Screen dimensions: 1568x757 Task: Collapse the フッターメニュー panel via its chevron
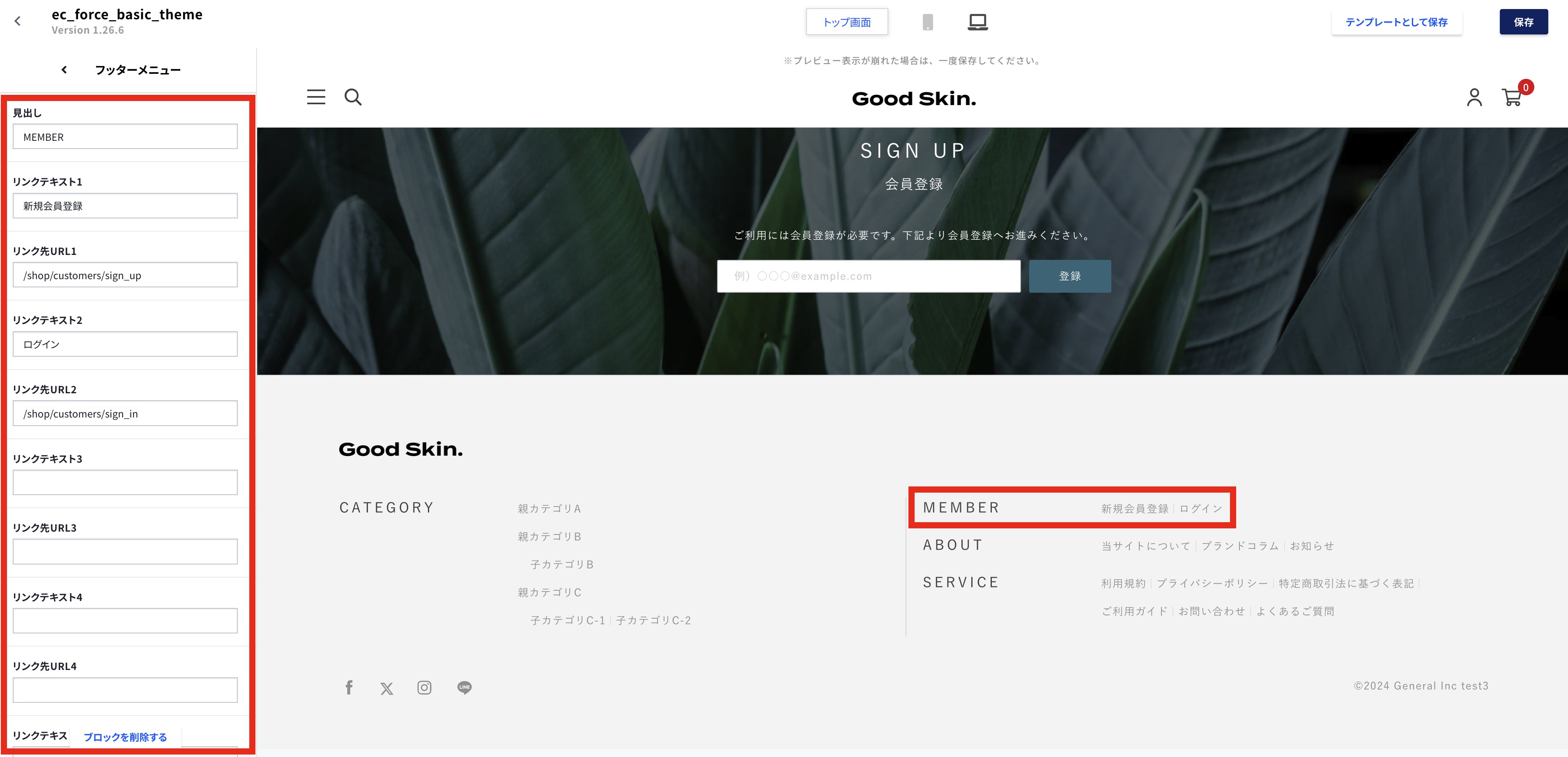63,69
